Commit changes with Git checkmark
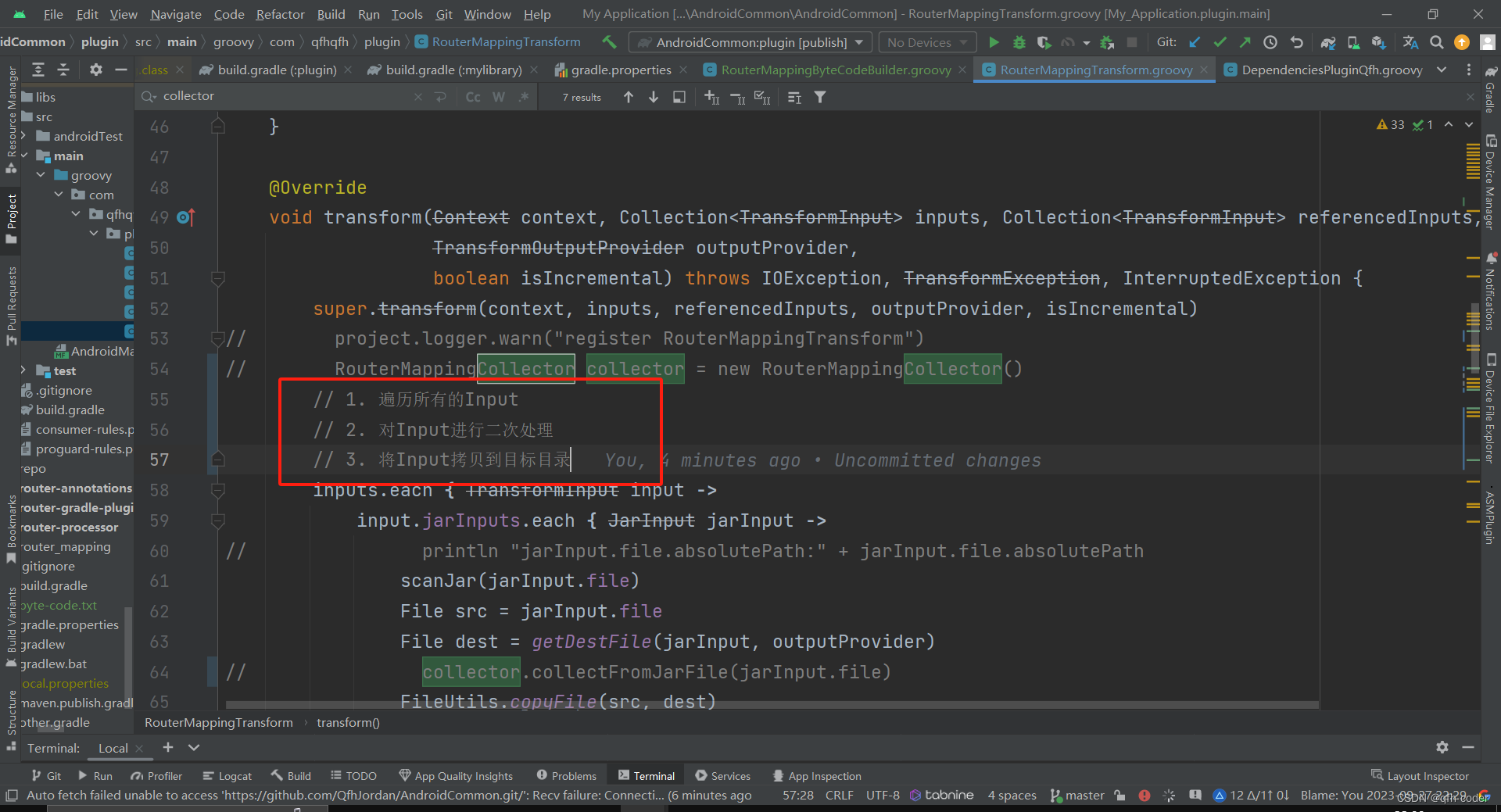1501x812 pixels. [1220, 42]
